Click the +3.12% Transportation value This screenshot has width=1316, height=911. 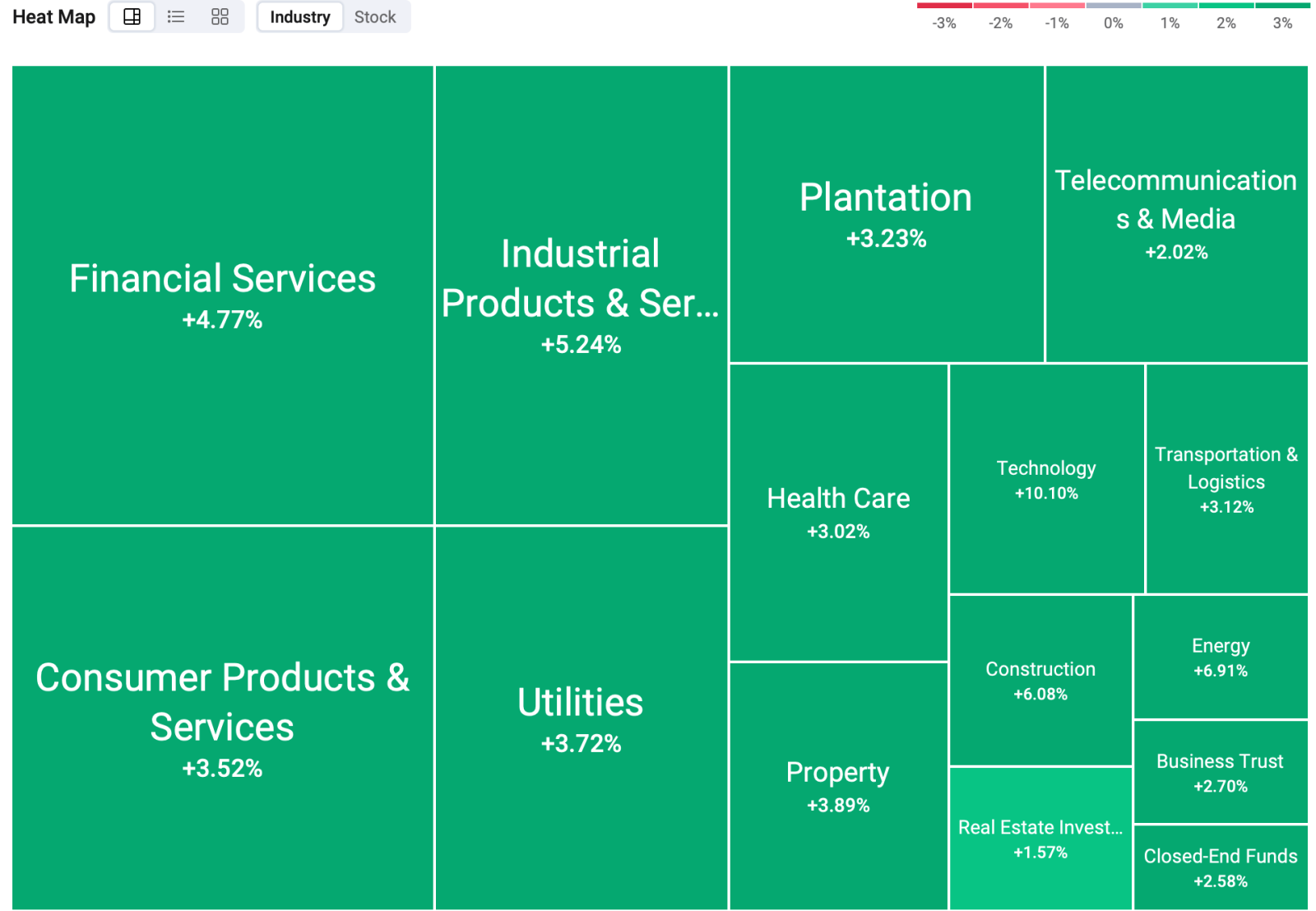tap(1226, 507)
